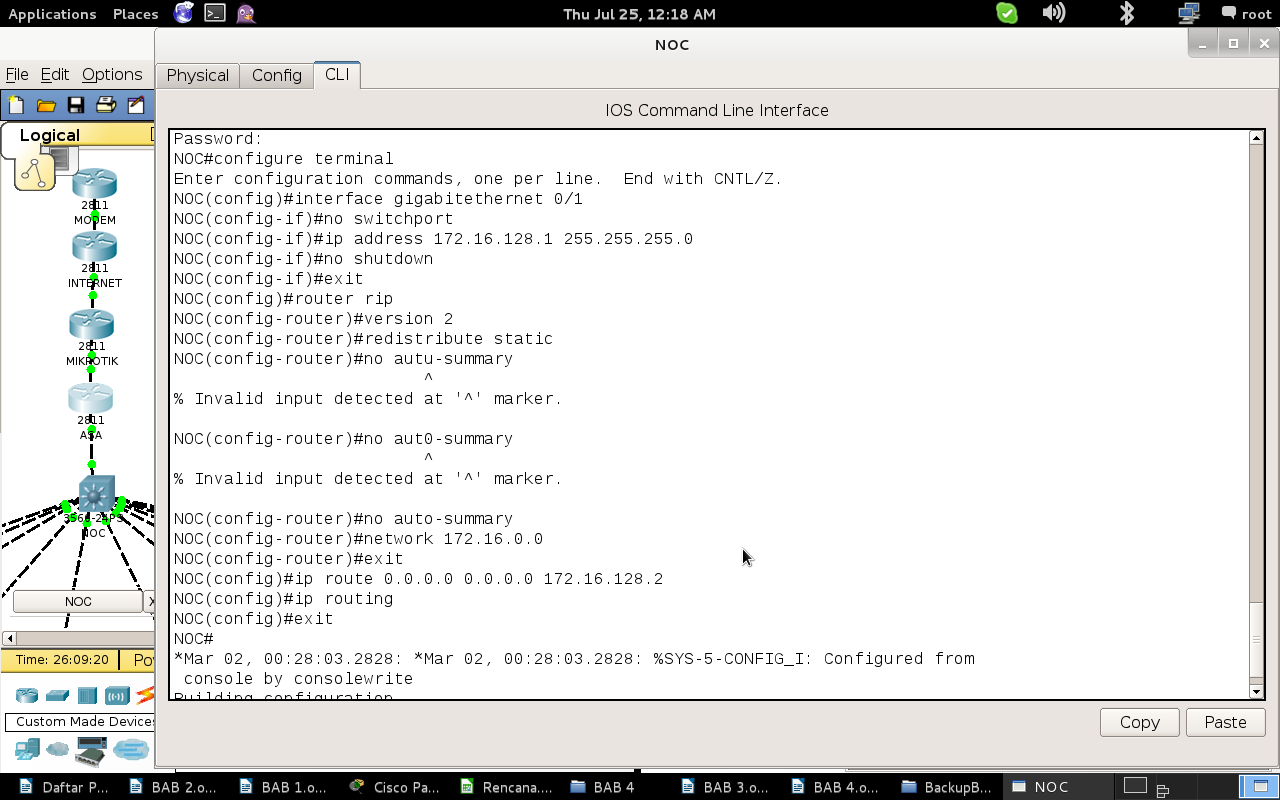Click the Copy button
This screenshot has height=800, width=1280.
[x=1140, y=722]
